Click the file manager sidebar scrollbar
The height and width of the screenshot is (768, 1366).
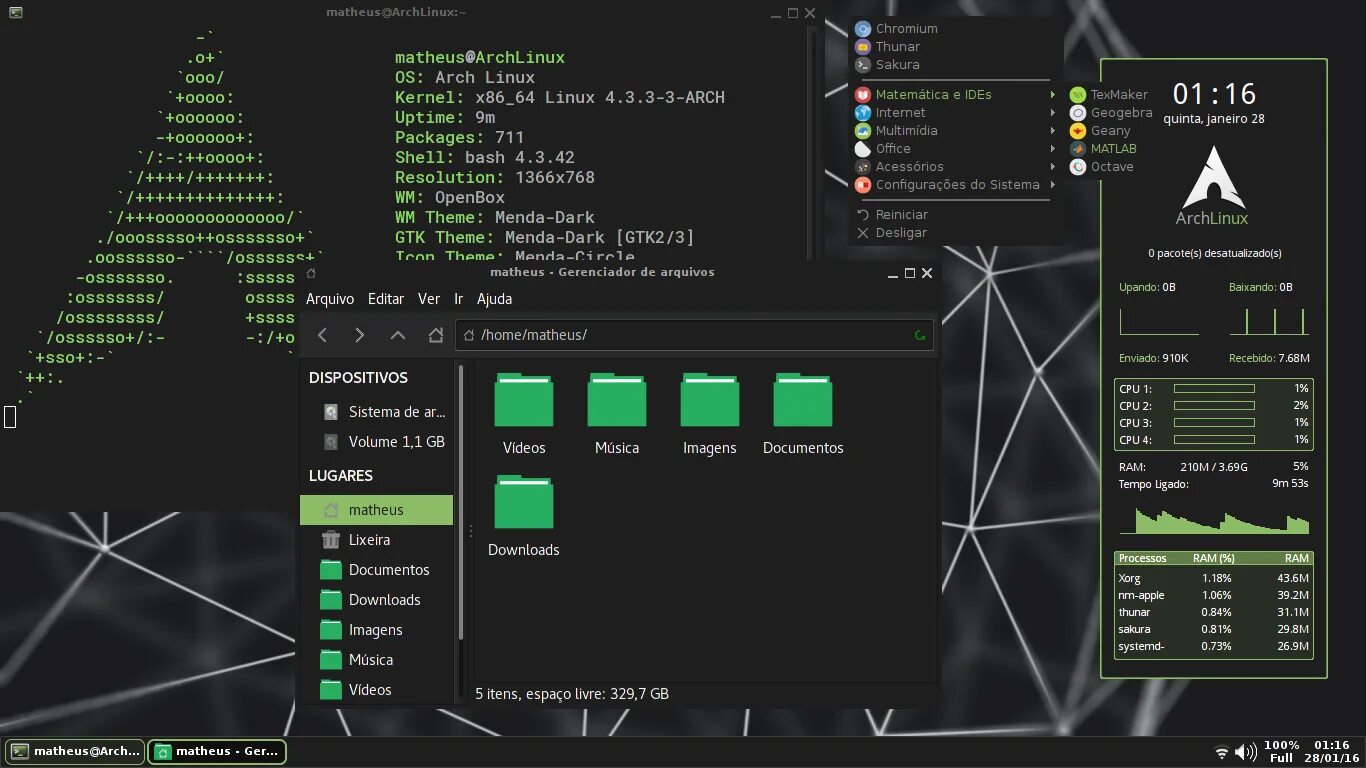[x=461, y=502]
